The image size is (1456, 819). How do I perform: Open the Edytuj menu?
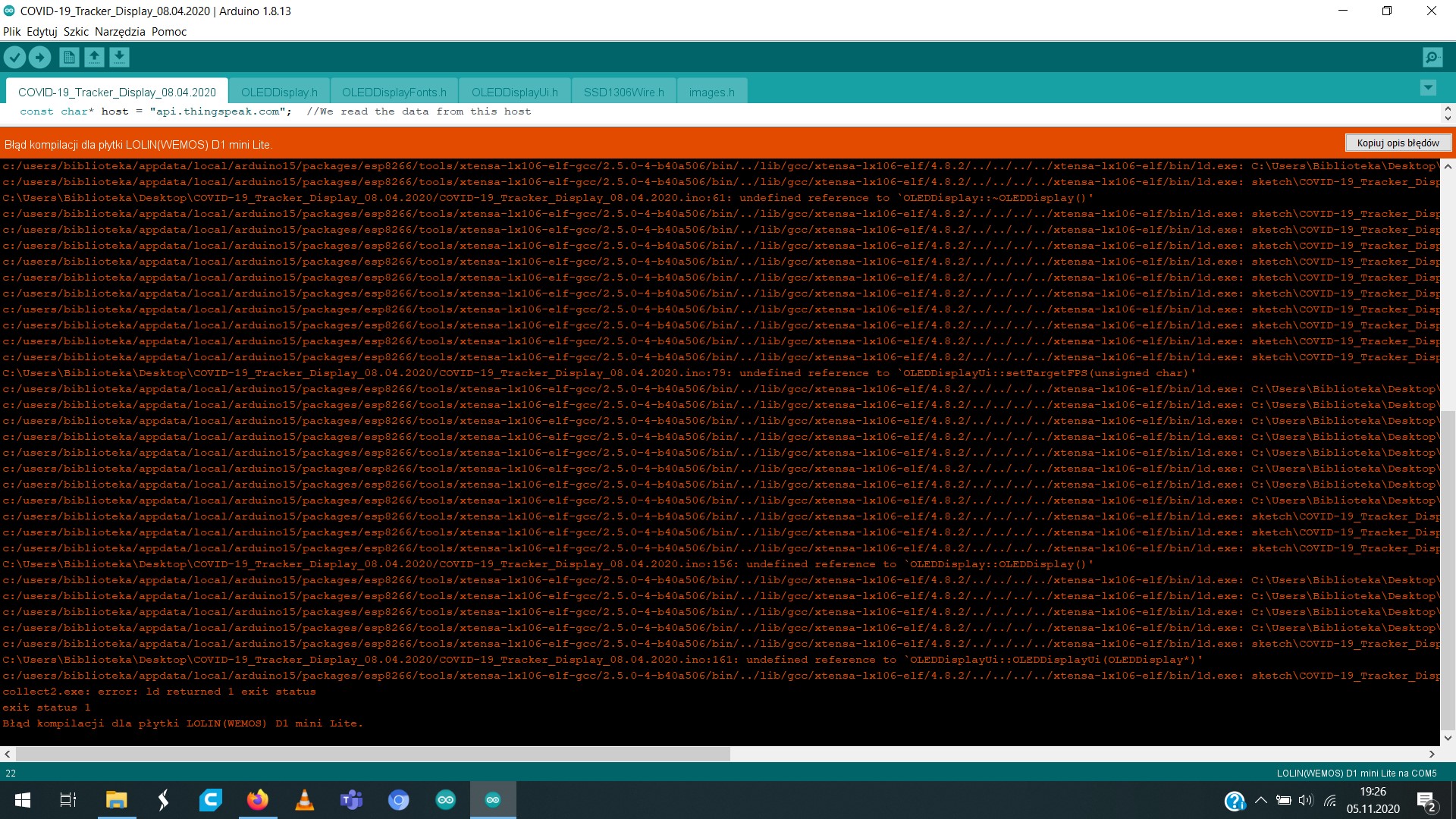pyautogui.click(x=42, y=32)
